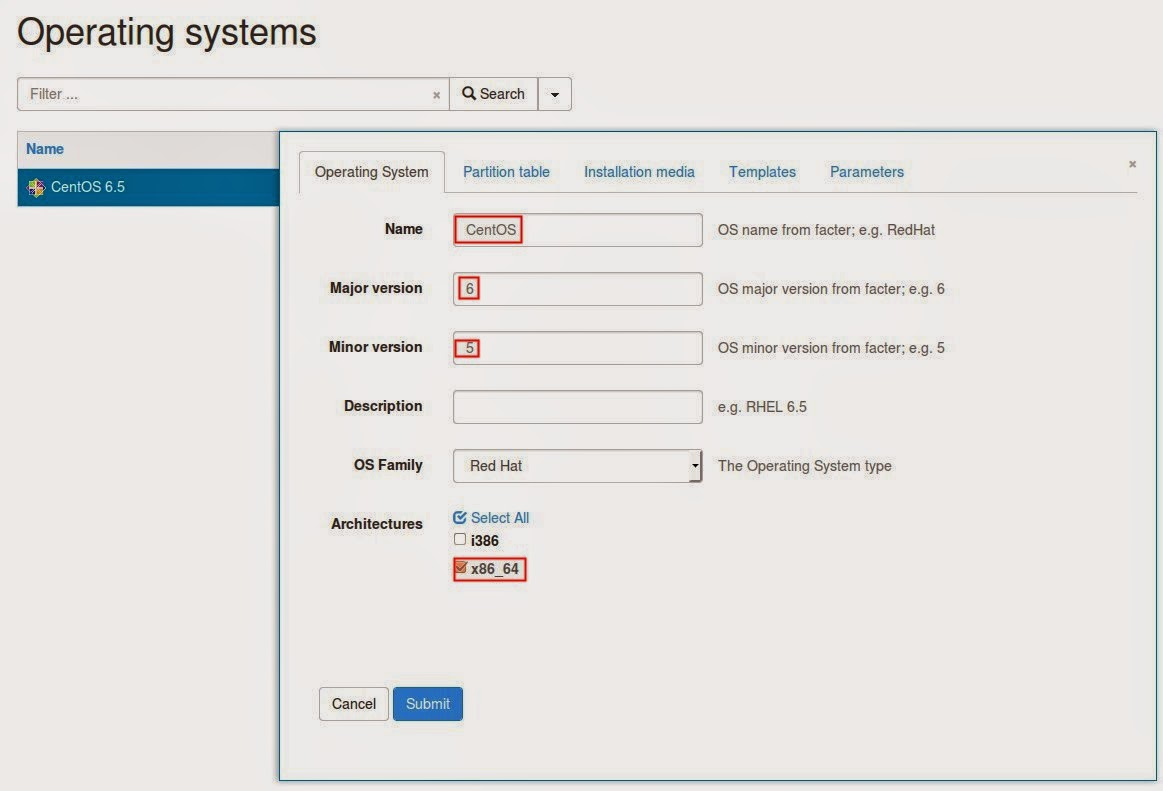Select the Parameters tab
This screenshot has width=1163, height=791.
point(866,172)
